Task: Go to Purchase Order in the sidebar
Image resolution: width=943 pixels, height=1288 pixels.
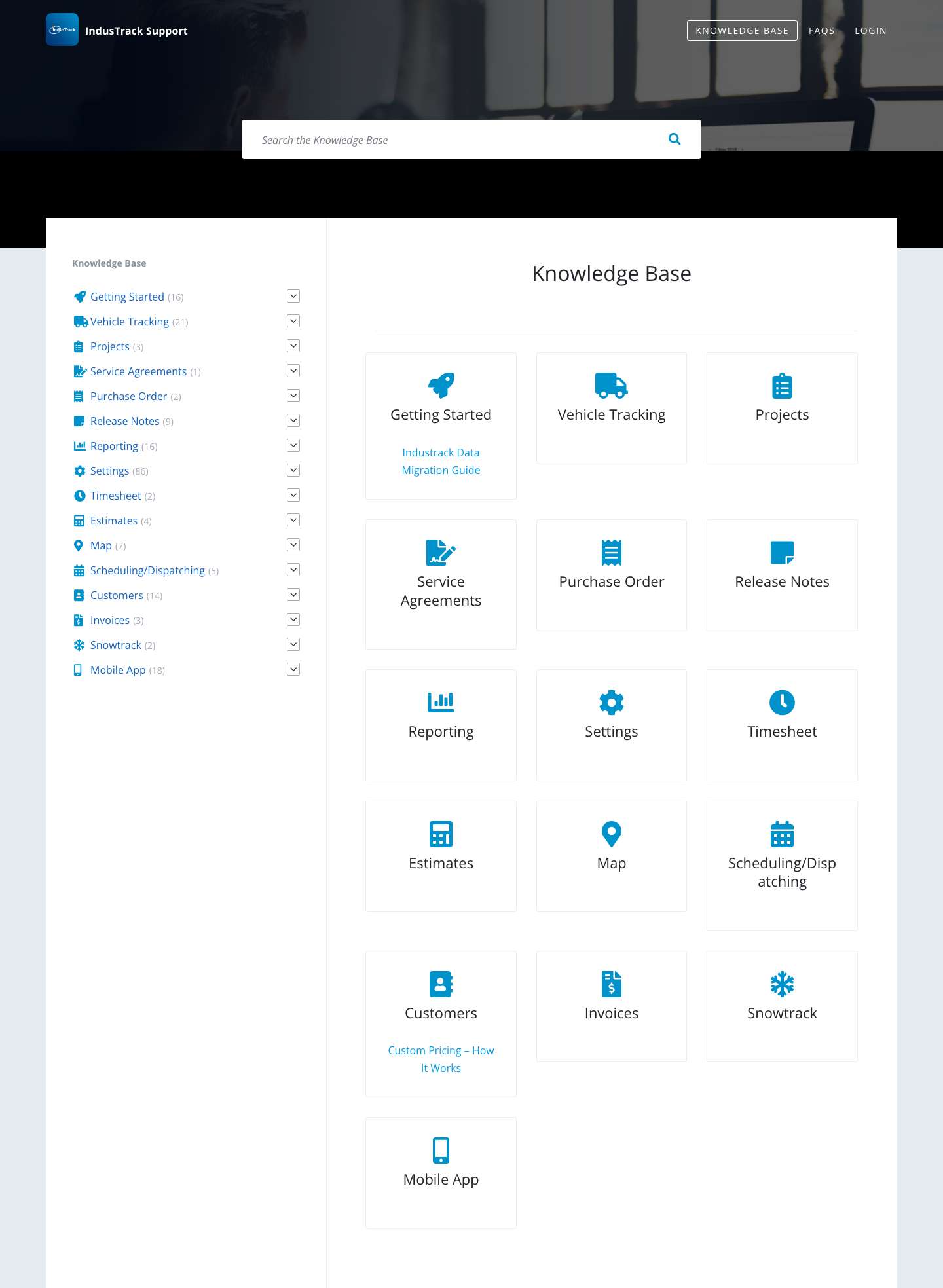Action: click(128, 396)
